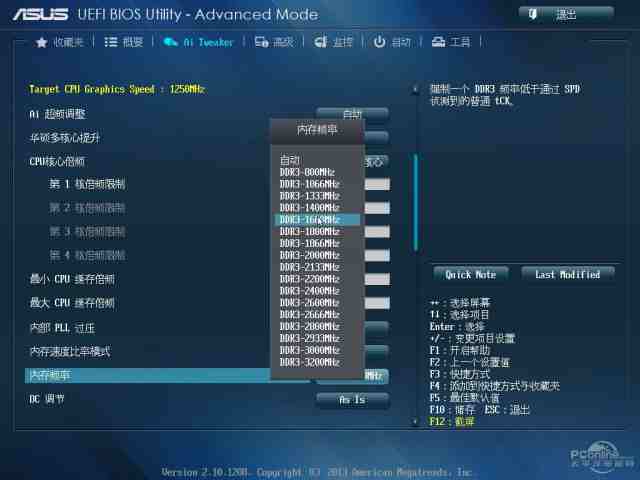Select the 内部 PLL 过压 row label
This screenshot has height=480, width=640.
[x=62, y=328]
